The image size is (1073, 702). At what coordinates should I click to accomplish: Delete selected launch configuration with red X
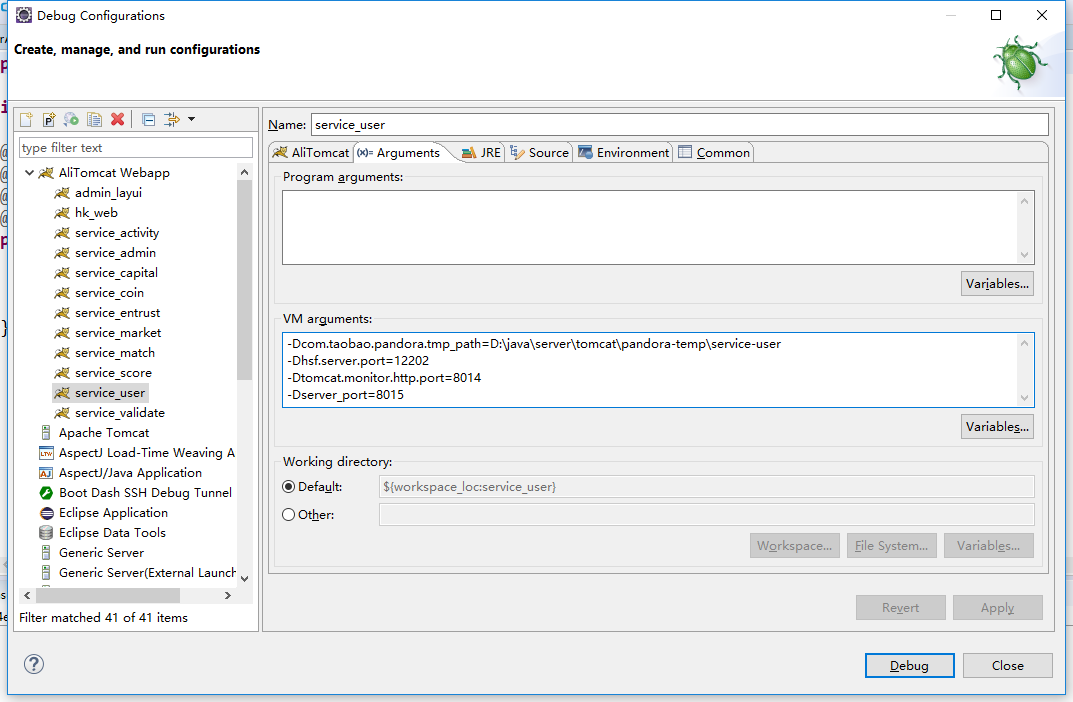pos(118,119)
